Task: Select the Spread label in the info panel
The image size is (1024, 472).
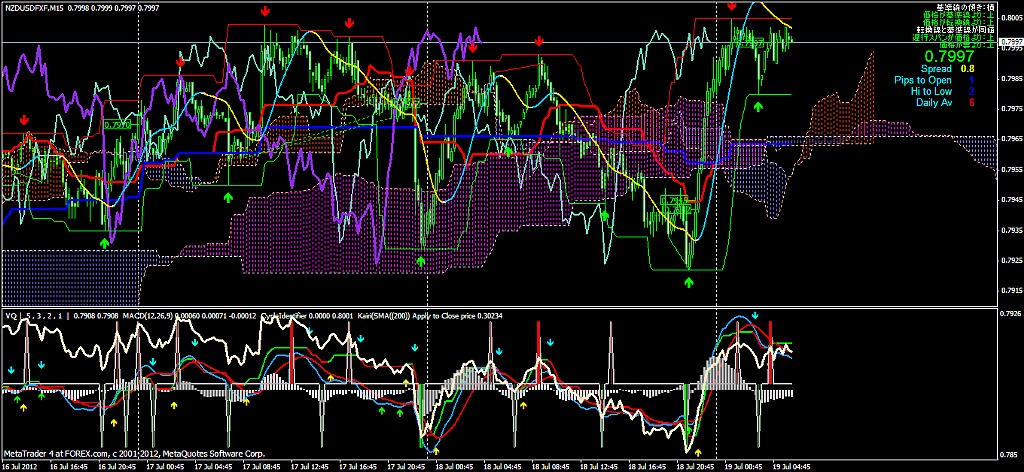Action: (x=936, y=68)
